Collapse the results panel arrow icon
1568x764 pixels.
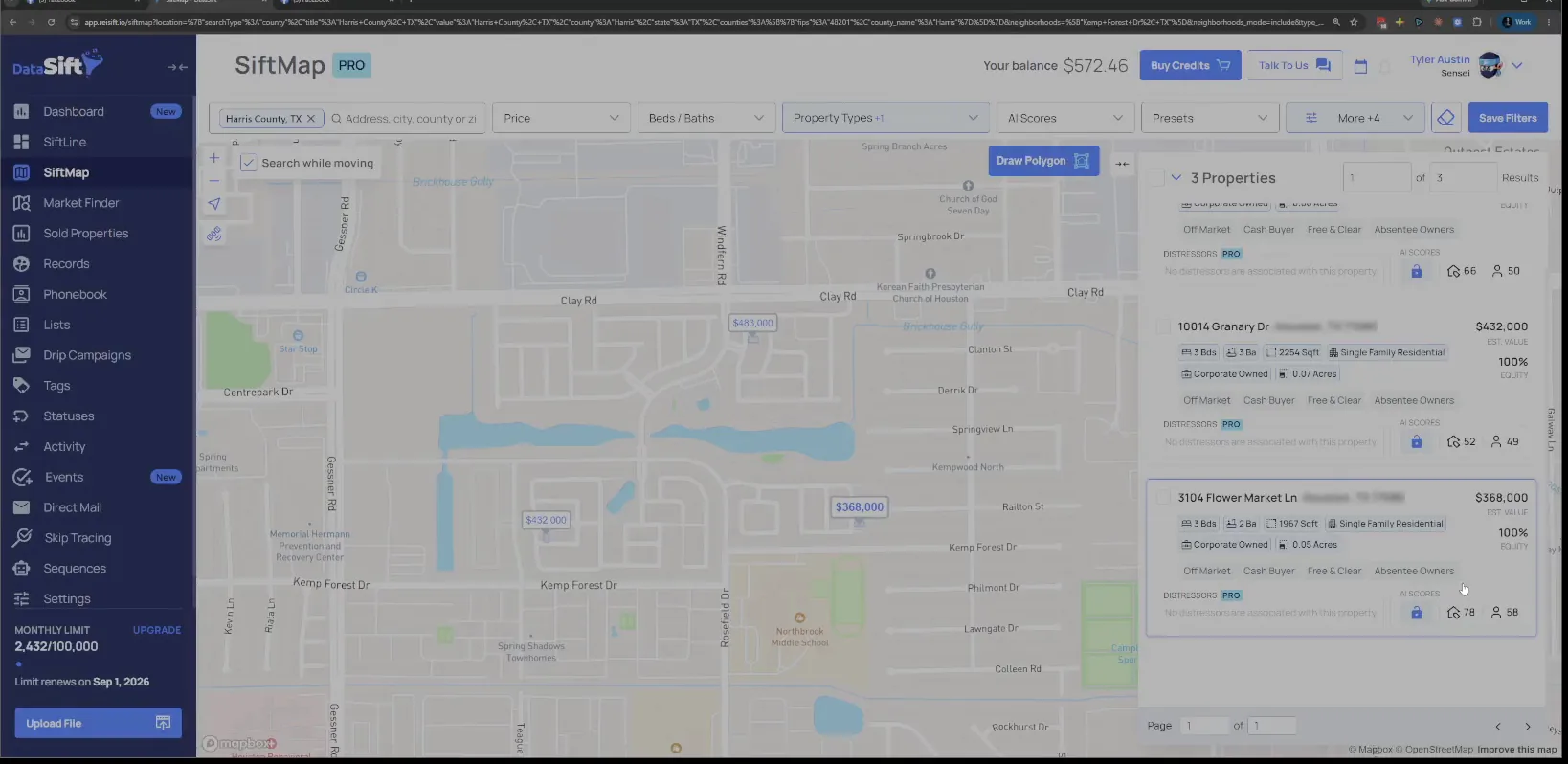coord(1122,164)
